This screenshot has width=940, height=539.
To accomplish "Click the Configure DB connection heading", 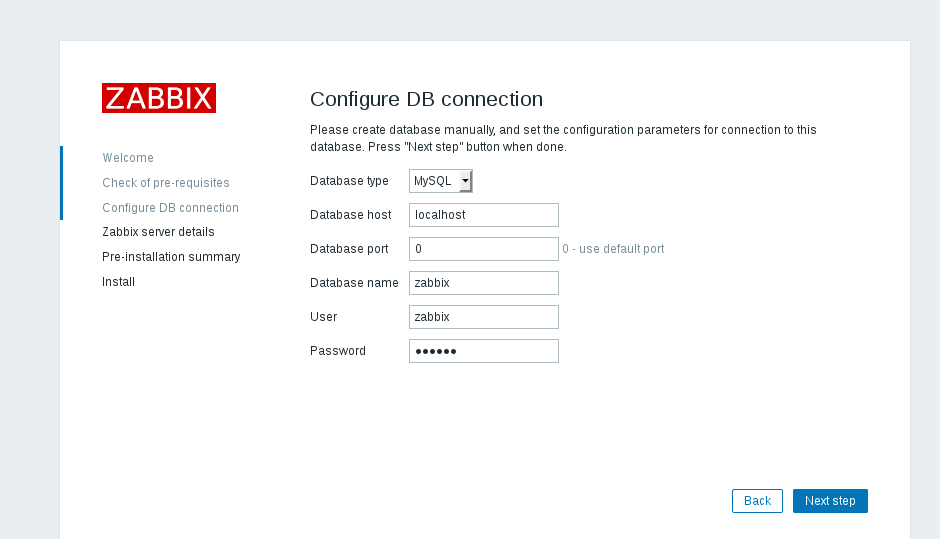I will (426, 99).
